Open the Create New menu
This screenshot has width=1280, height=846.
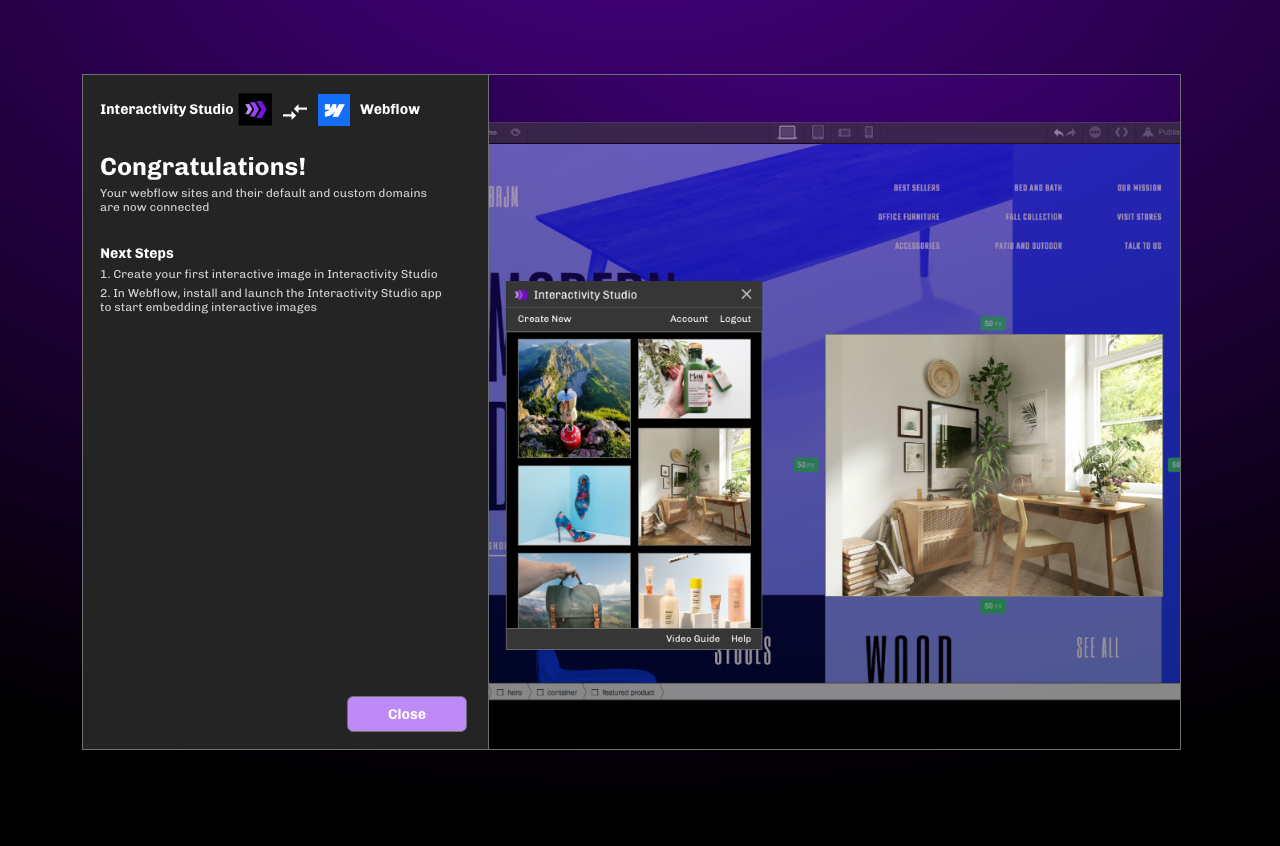[x=543, y=318]
